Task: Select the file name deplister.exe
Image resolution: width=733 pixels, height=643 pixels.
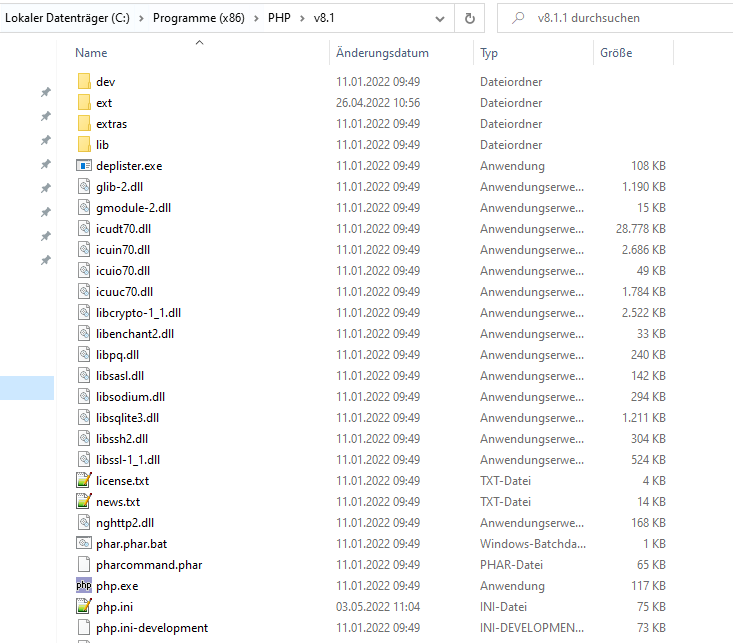Action: 129,166
